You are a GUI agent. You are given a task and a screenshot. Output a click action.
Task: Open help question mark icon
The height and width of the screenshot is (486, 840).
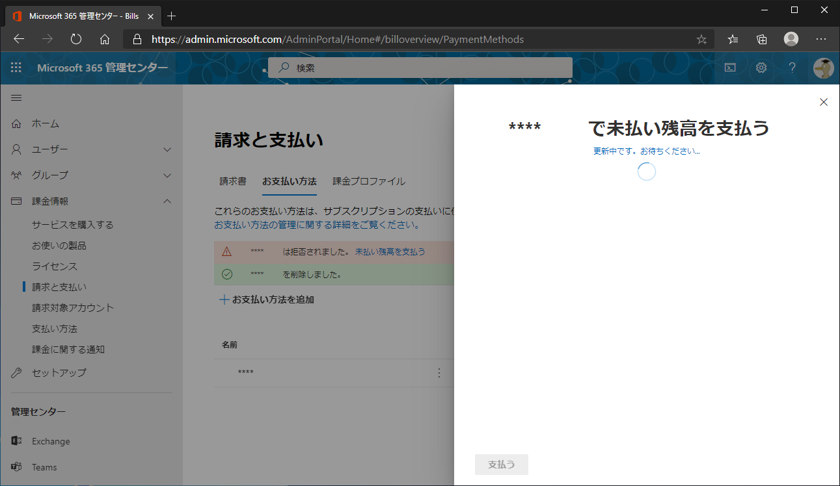pos(792,68)
